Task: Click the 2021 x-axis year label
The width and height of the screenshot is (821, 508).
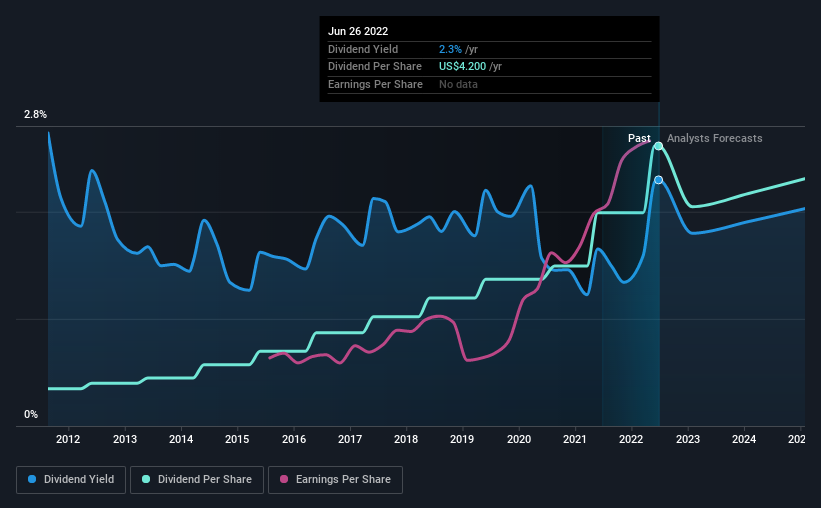Action: [574, 439]
